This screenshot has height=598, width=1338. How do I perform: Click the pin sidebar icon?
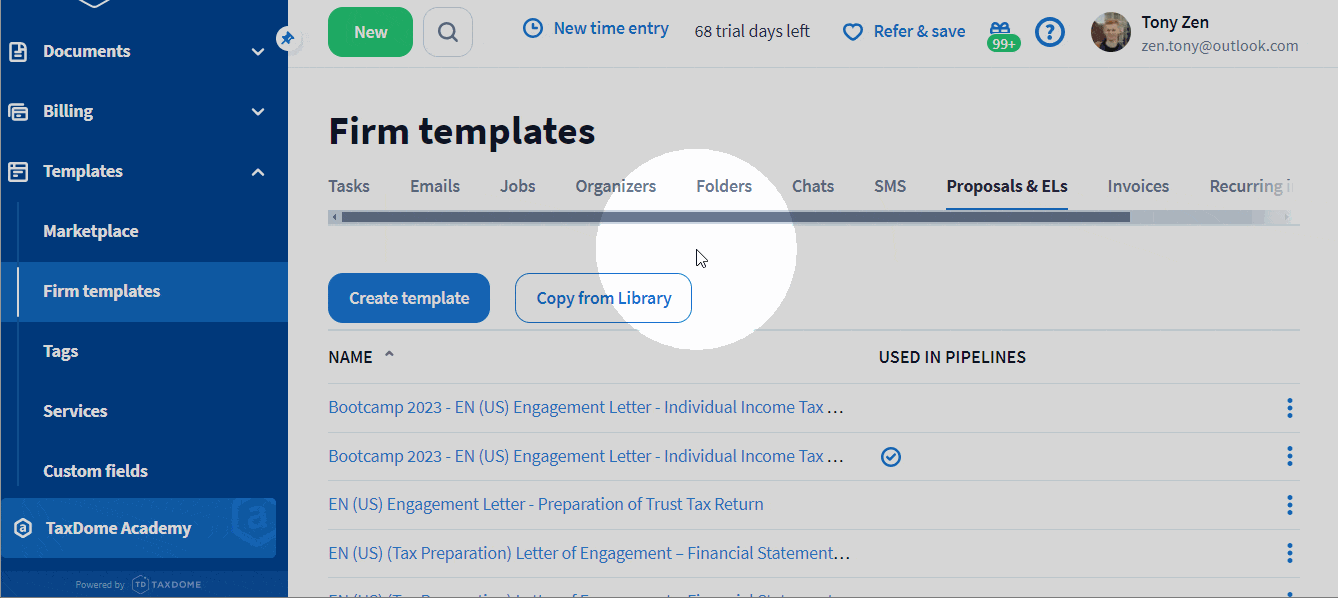click(x=287, y=39)
